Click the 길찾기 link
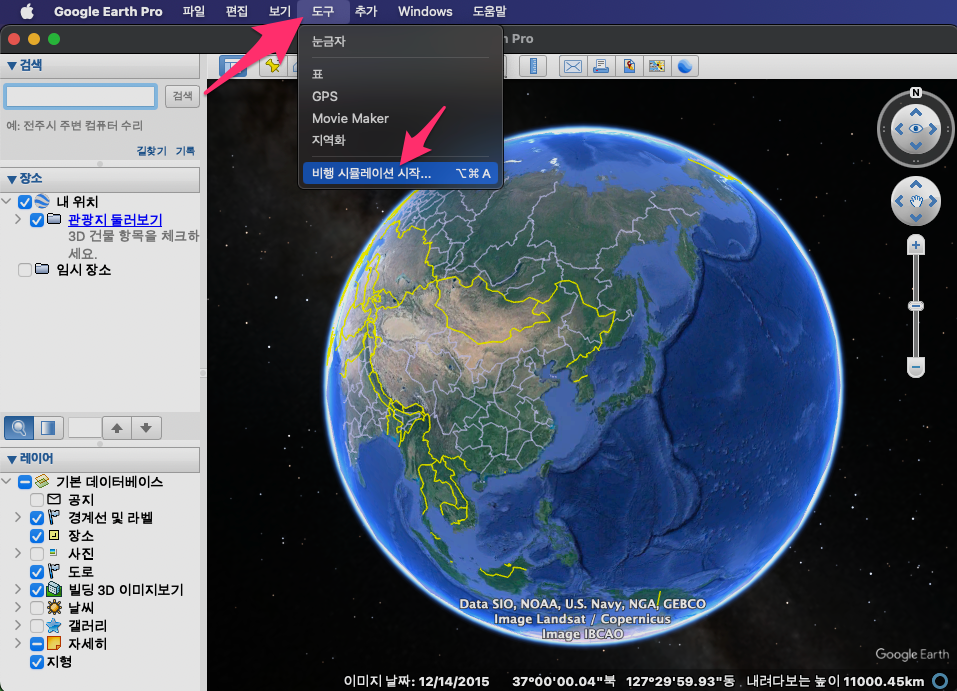The width and height of the screenshot is (957, 691). click(151, 151)
